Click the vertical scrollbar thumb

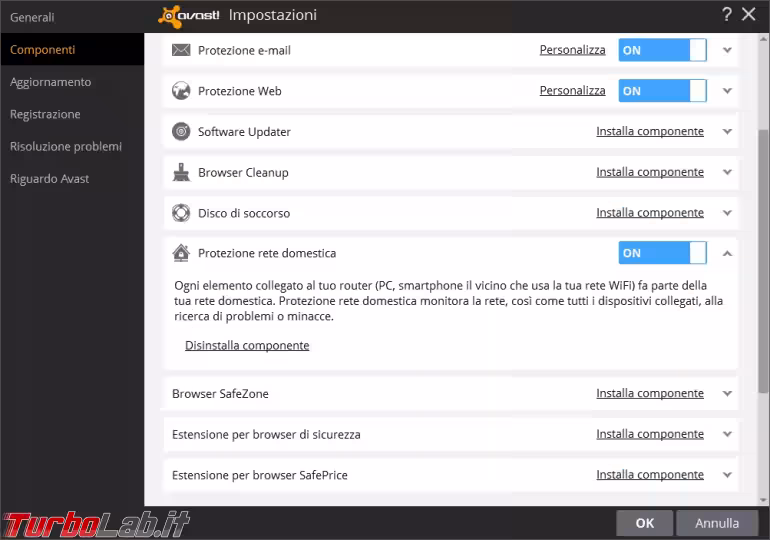[764, 261]
